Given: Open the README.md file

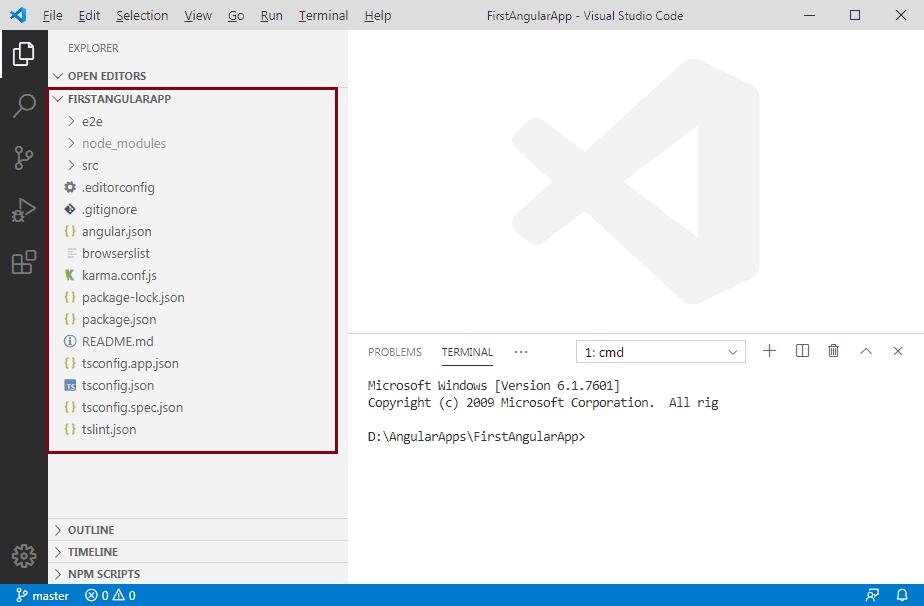Looking at the screenshot, I should click(x=116, y=341).
